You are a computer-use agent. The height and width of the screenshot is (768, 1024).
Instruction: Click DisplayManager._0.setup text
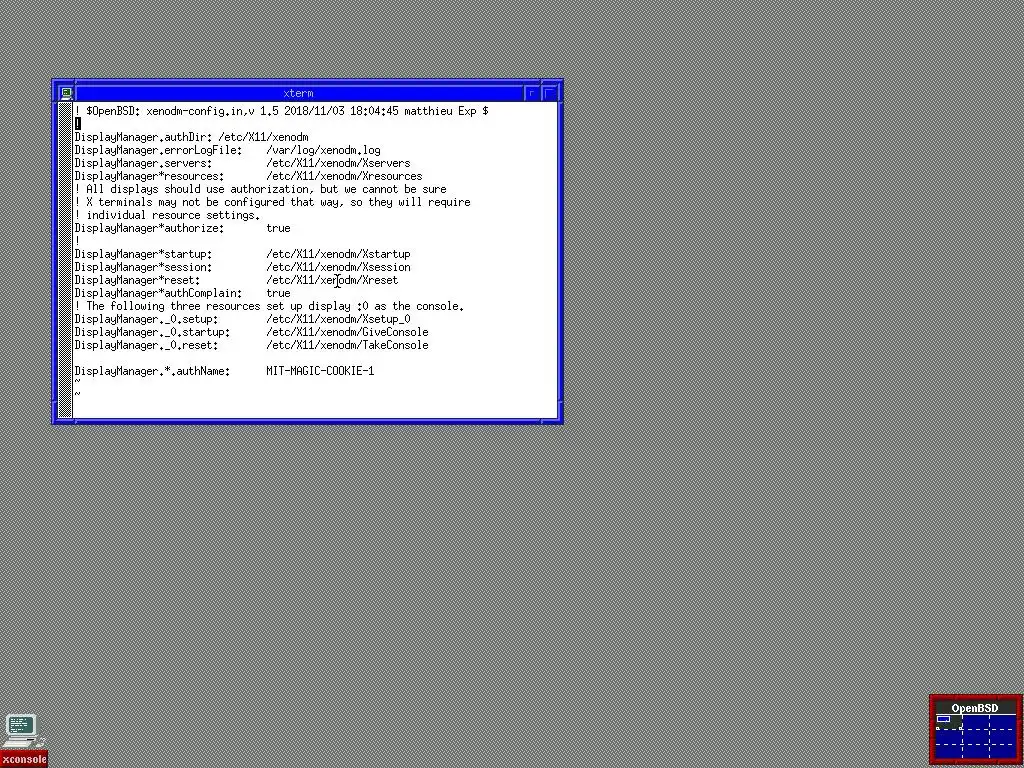146,319
